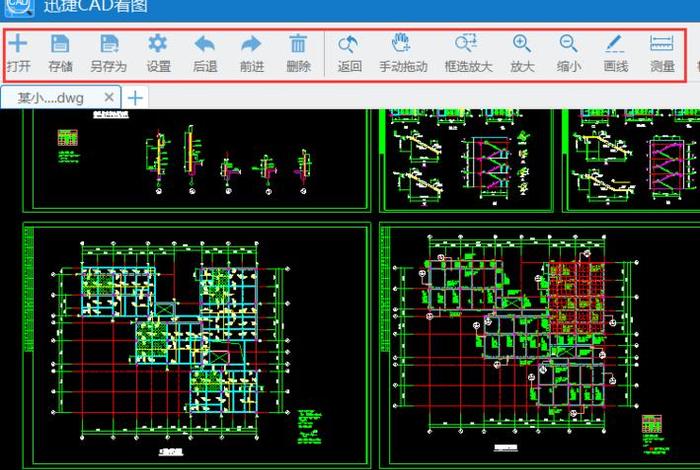The height and width of the screenshot is (470, 700).
Task: Select the 手动拖动 (Pan) hand tool
Action: point(401,43)
